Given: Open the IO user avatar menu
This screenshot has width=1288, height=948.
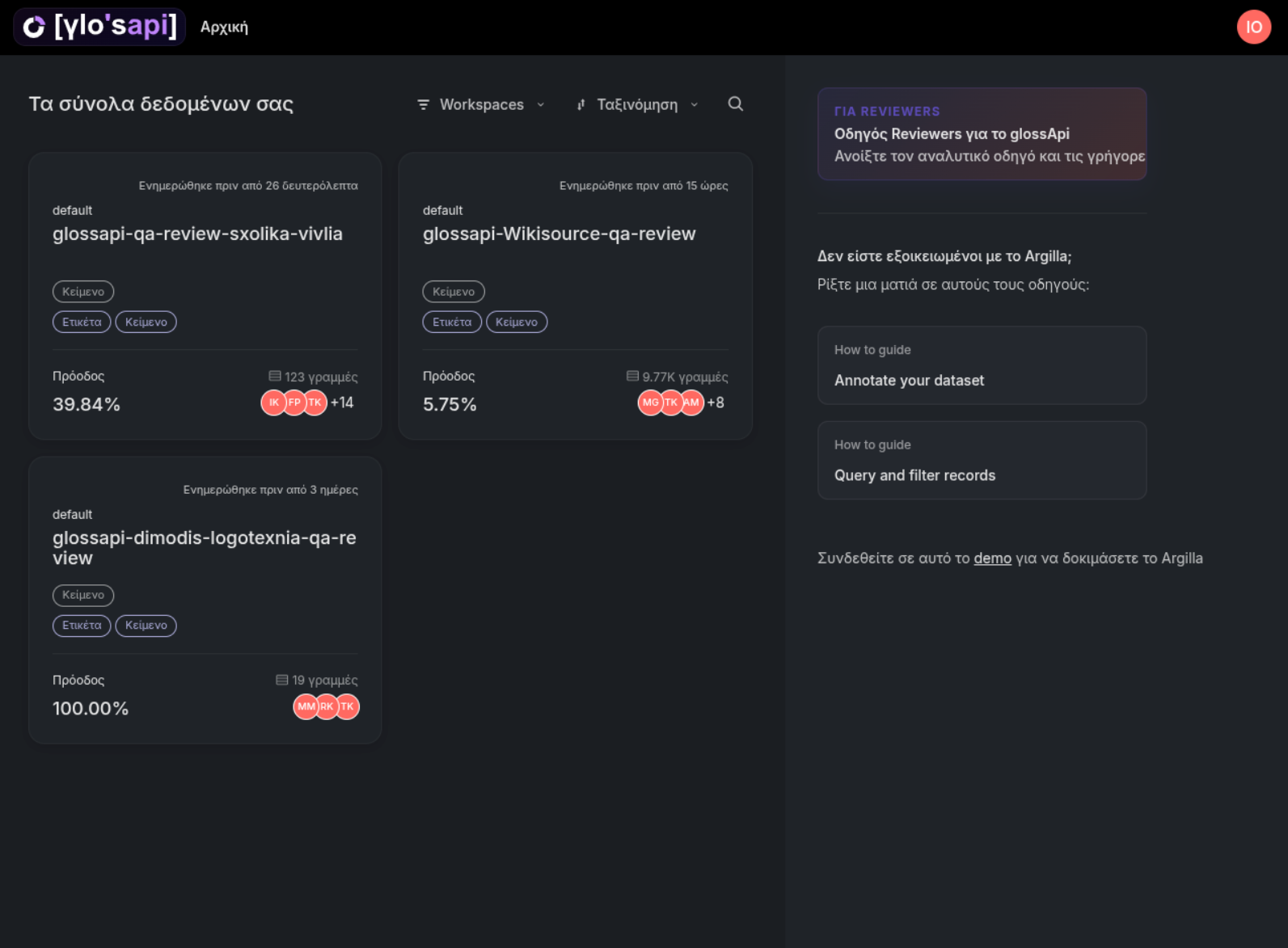Looking at the screenshot, I should point(1253,27).
